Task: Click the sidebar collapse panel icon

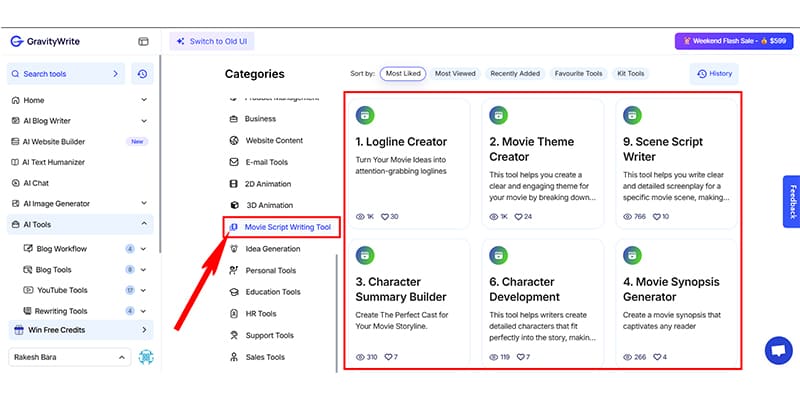Action: pos(143,42)
